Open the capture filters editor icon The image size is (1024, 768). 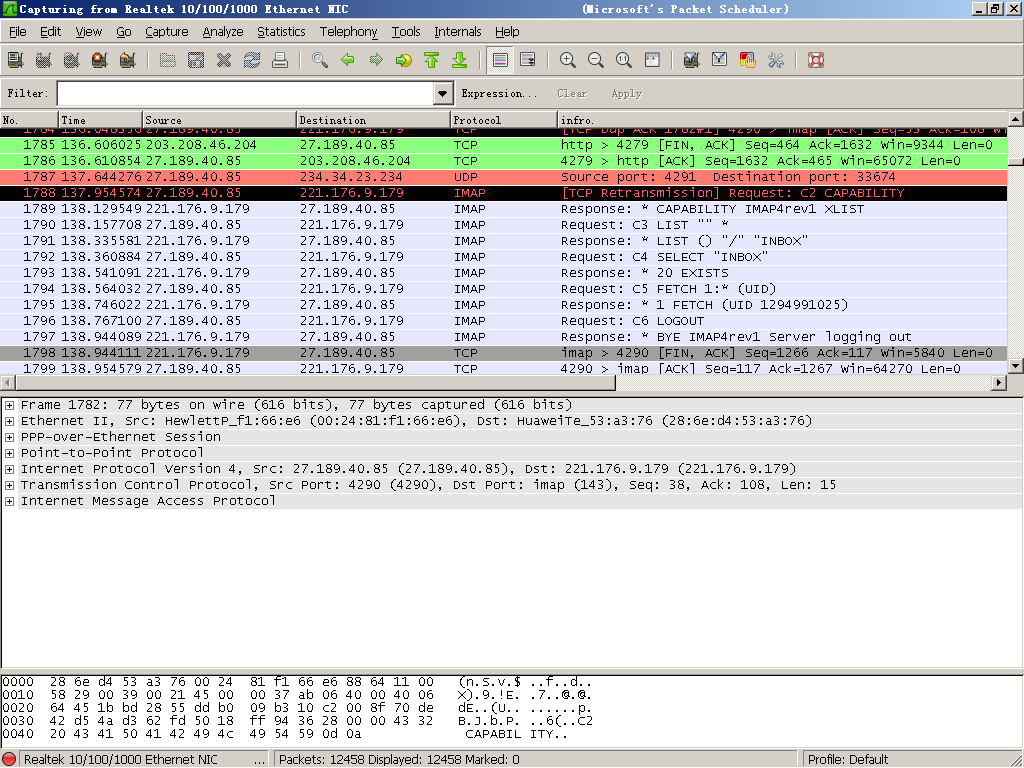(692, 60)
